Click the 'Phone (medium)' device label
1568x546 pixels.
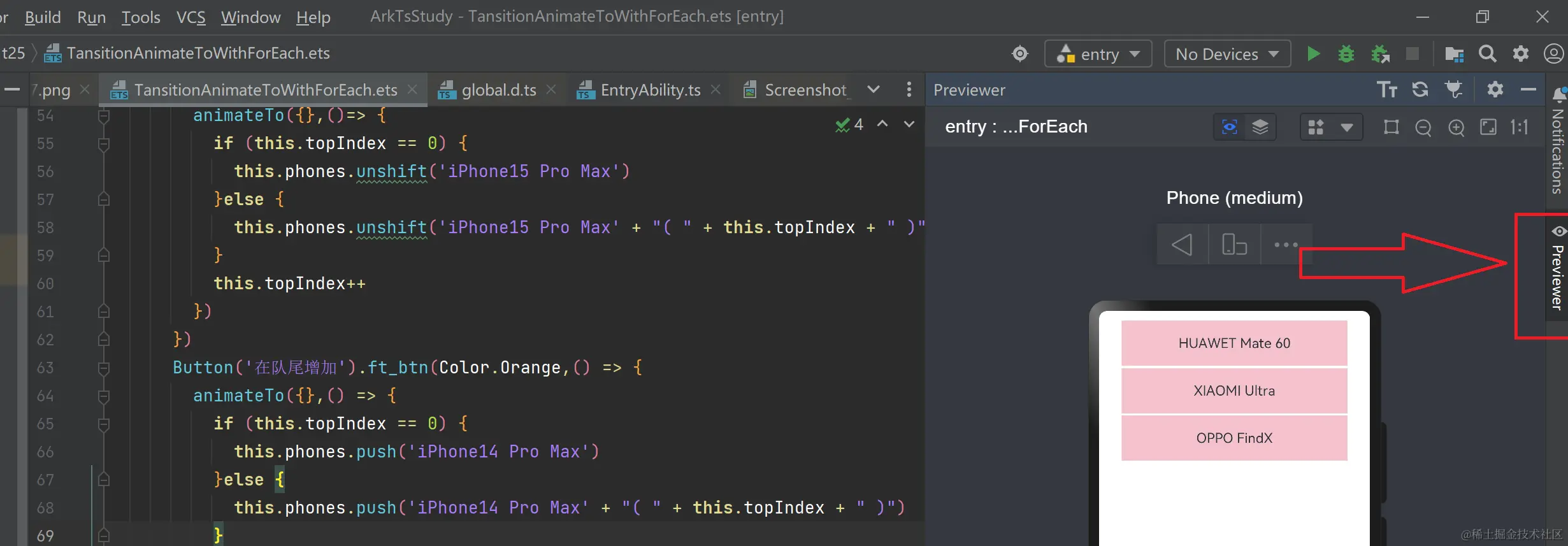(1234, 198)
